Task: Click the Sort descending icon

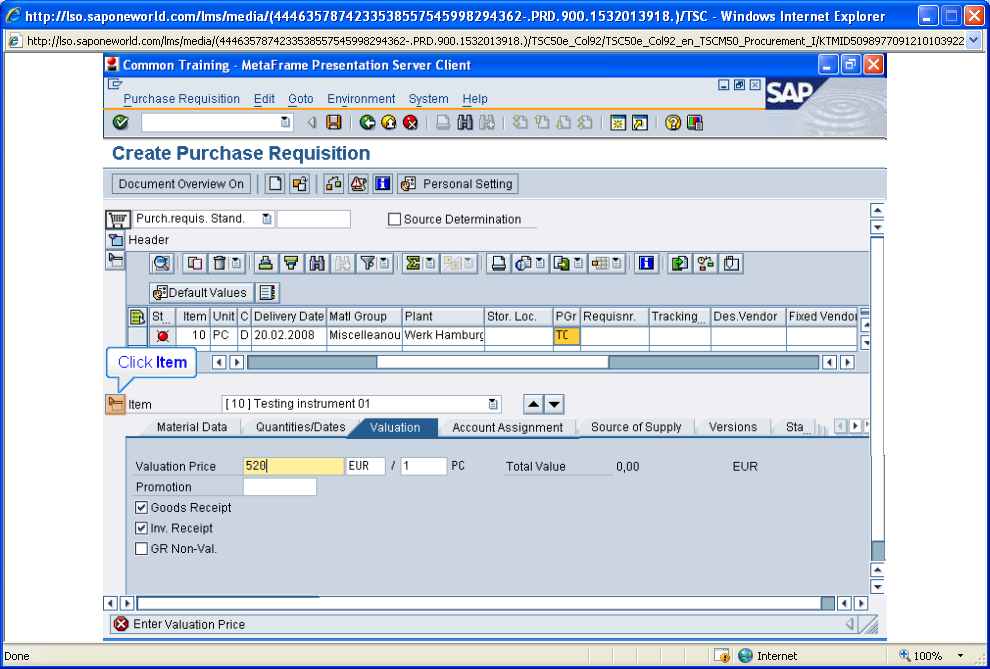Action: [290, 263]
